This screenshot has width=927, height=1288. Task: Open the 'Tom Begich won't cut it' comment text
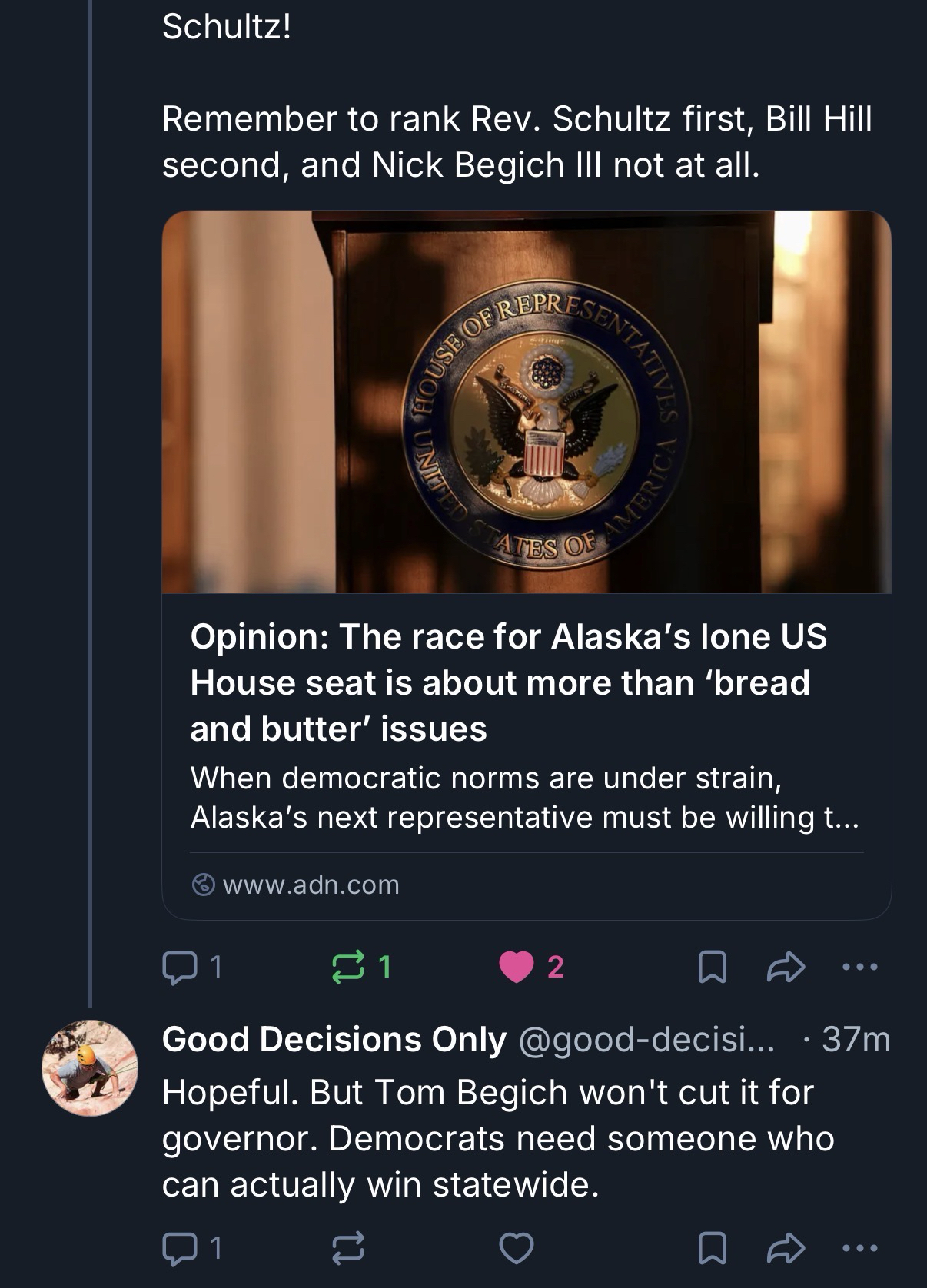pyautogui.click(x=497, y=1138)
